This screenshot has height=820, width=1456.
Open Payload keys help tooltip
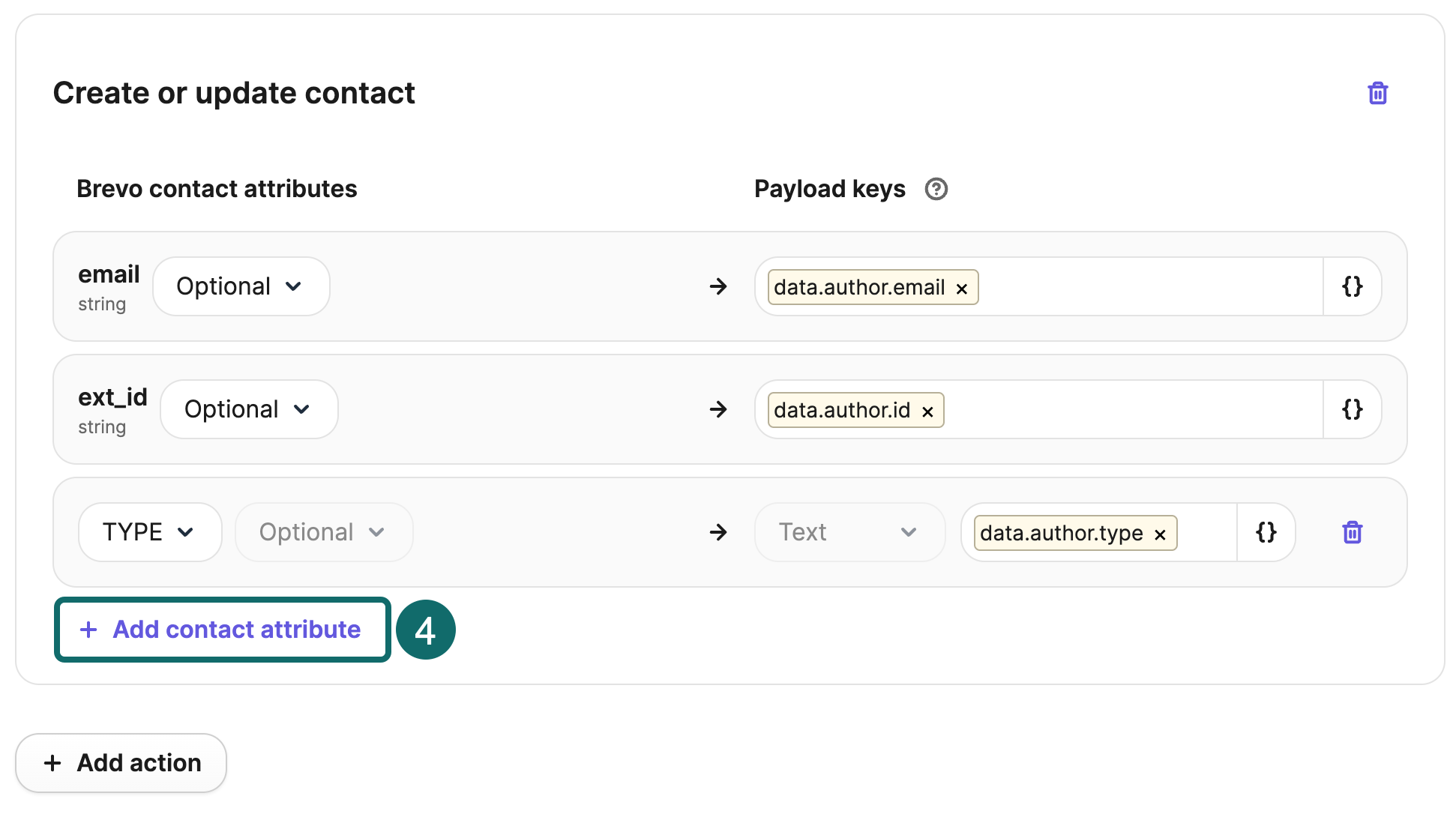tap(936, 189)
